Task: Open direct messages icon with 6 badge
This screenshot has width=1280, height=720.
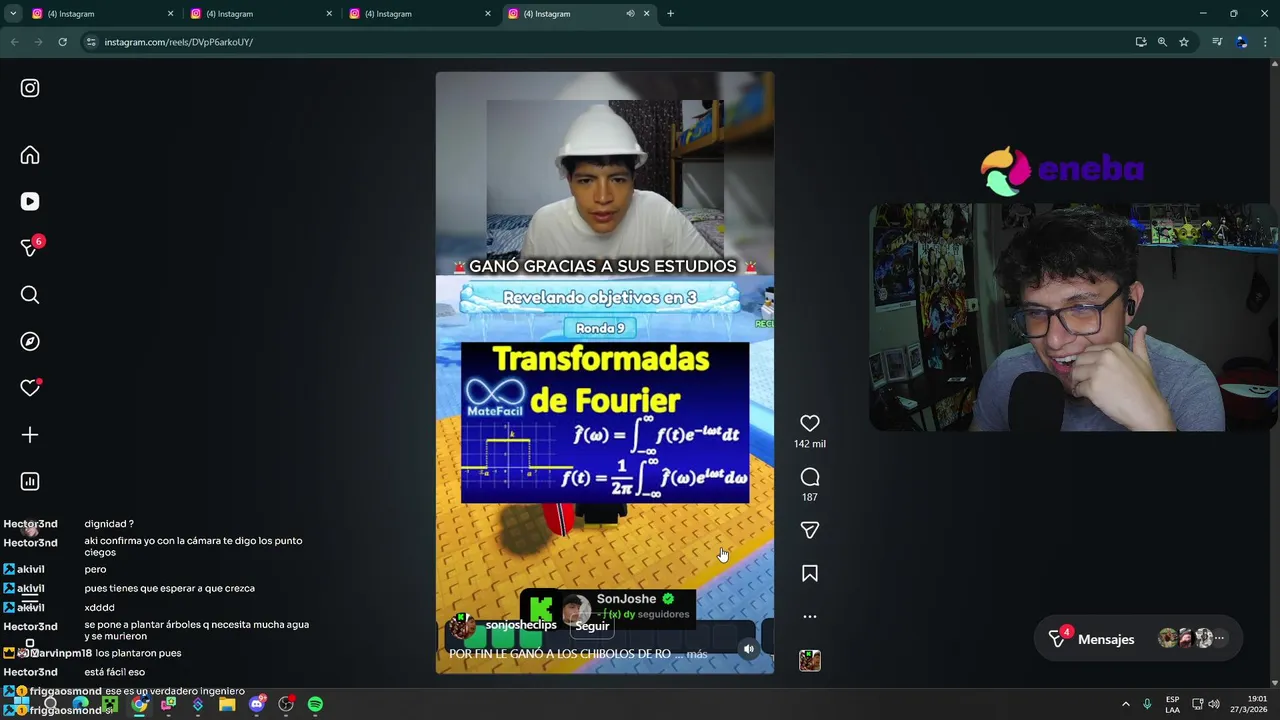Action: point(30,247)
